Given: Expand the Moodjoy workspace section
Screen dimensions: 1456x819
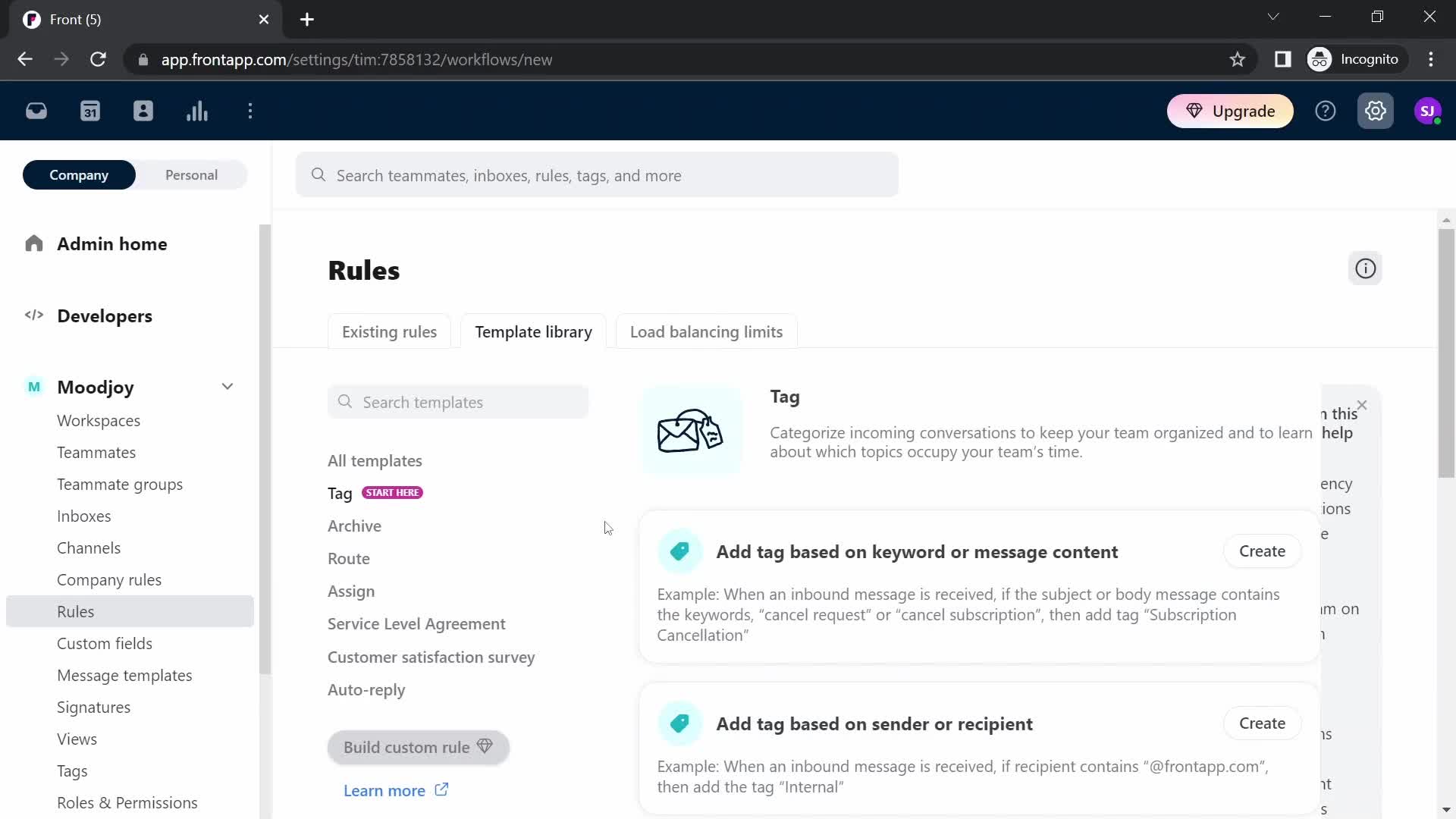Looking at the screenshot, I should pos(227,386).
